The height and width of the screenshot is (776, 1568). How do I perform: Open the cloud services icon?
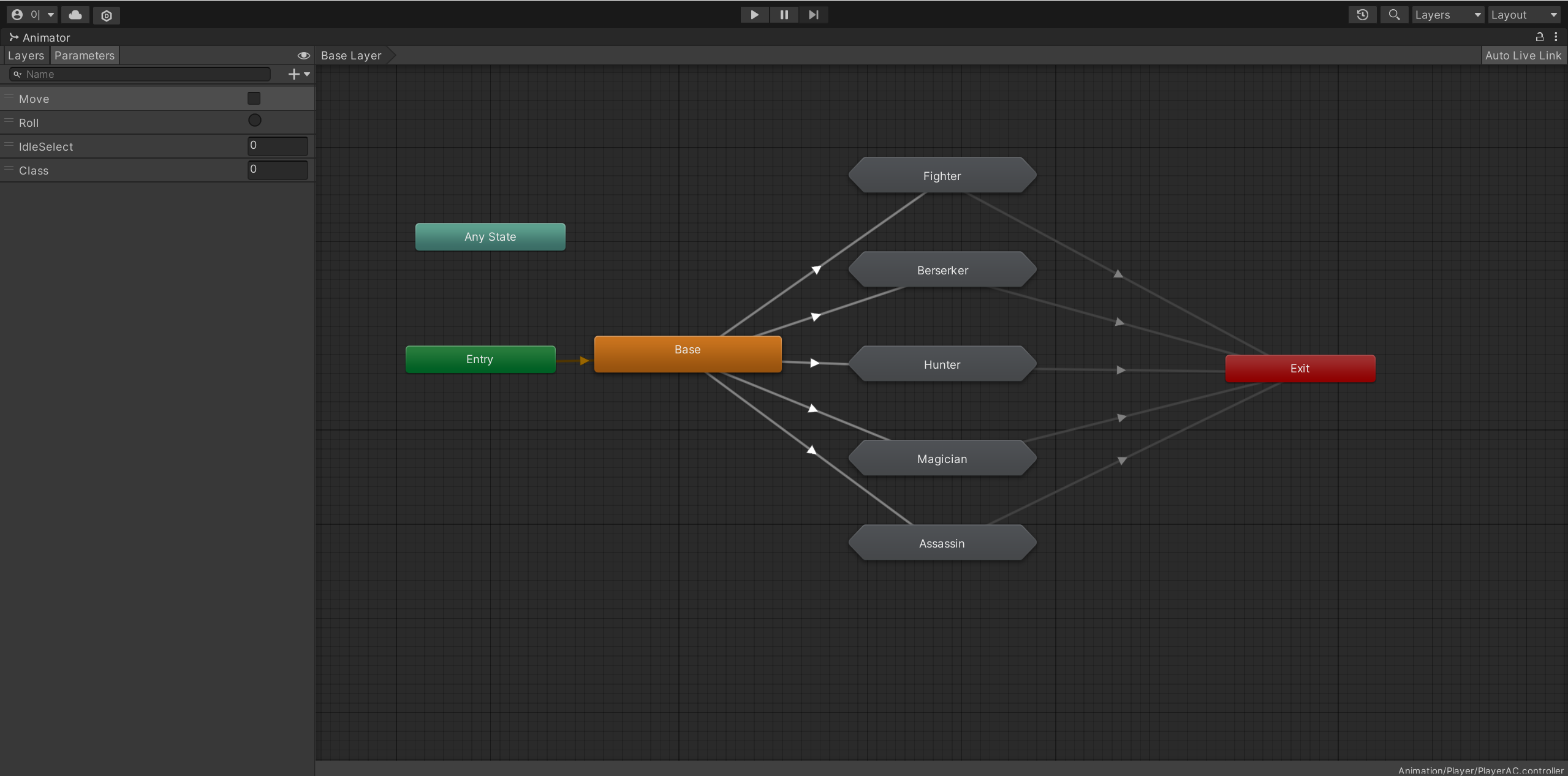tap(75, 15)
